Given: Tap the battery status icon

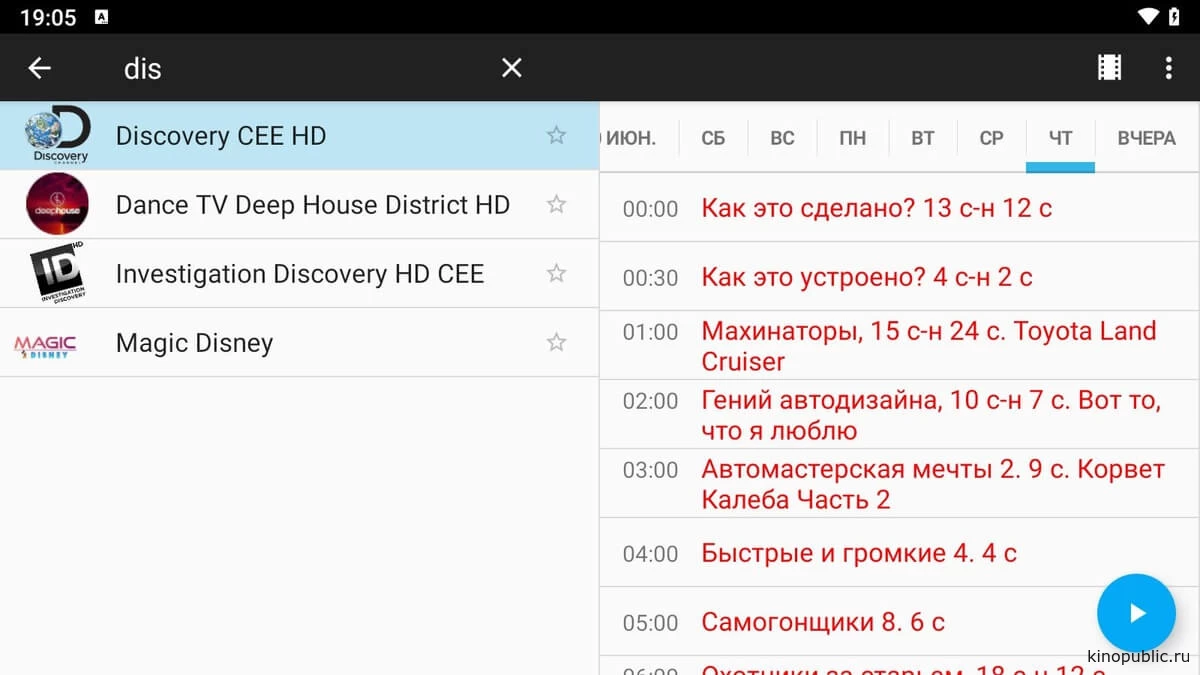Looking at the screenshot, I should pyautogui.click(x=1174, y=16).
